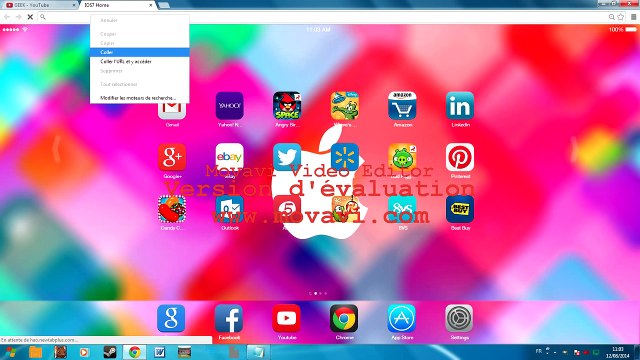
Task: Open the Pinterest app icon
Action: 460,157
